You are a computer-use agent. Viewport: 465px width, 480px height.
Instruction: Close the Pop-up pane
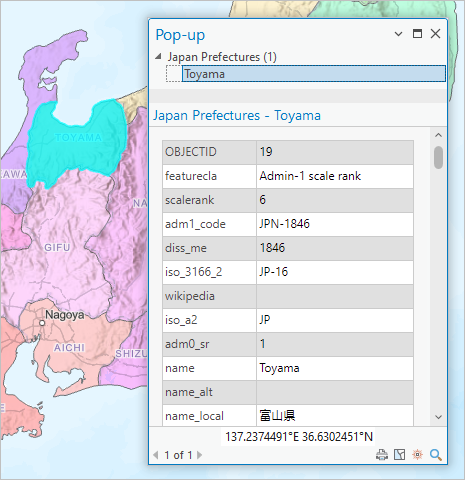pyautogui.click(x=435, y=34)
